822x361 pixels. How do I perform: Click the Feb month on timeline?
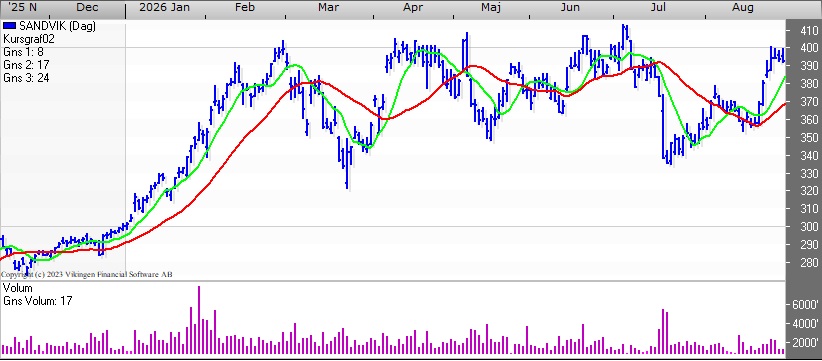245,8
